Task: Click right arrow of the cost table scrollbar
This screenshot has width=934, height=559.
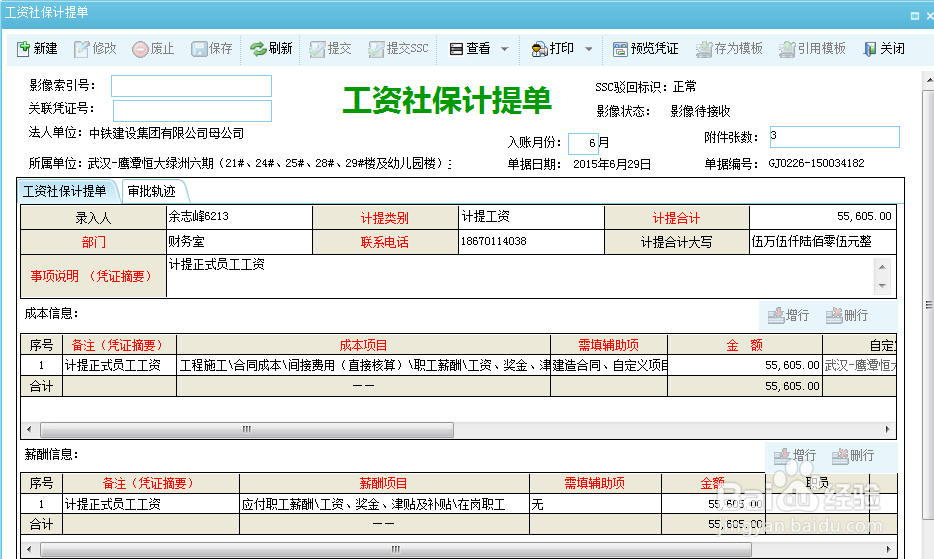Action: click(888, 429)
